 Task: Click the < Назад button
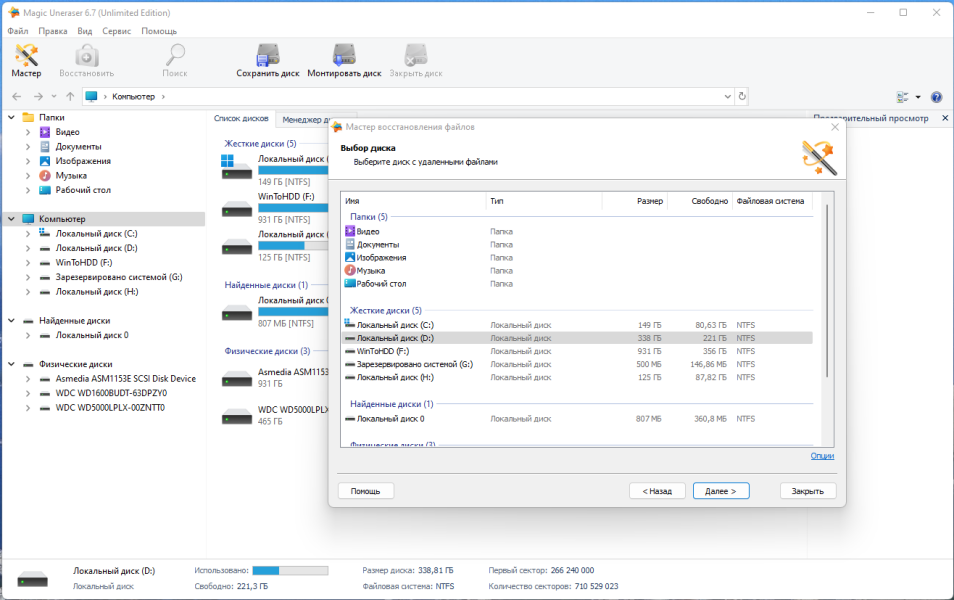tap(657, 491)
